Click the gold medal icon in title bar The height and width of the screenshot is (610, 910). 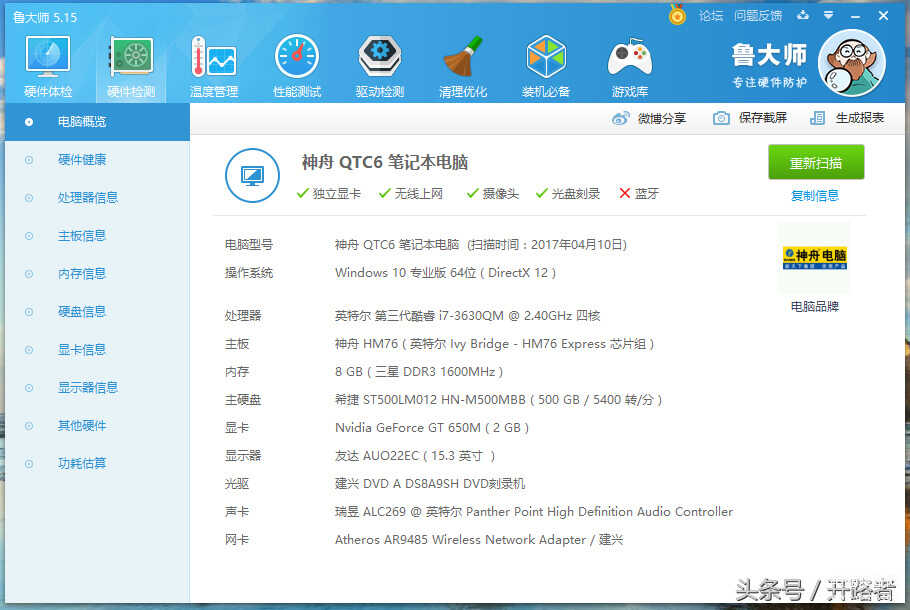tap(677, 15)
